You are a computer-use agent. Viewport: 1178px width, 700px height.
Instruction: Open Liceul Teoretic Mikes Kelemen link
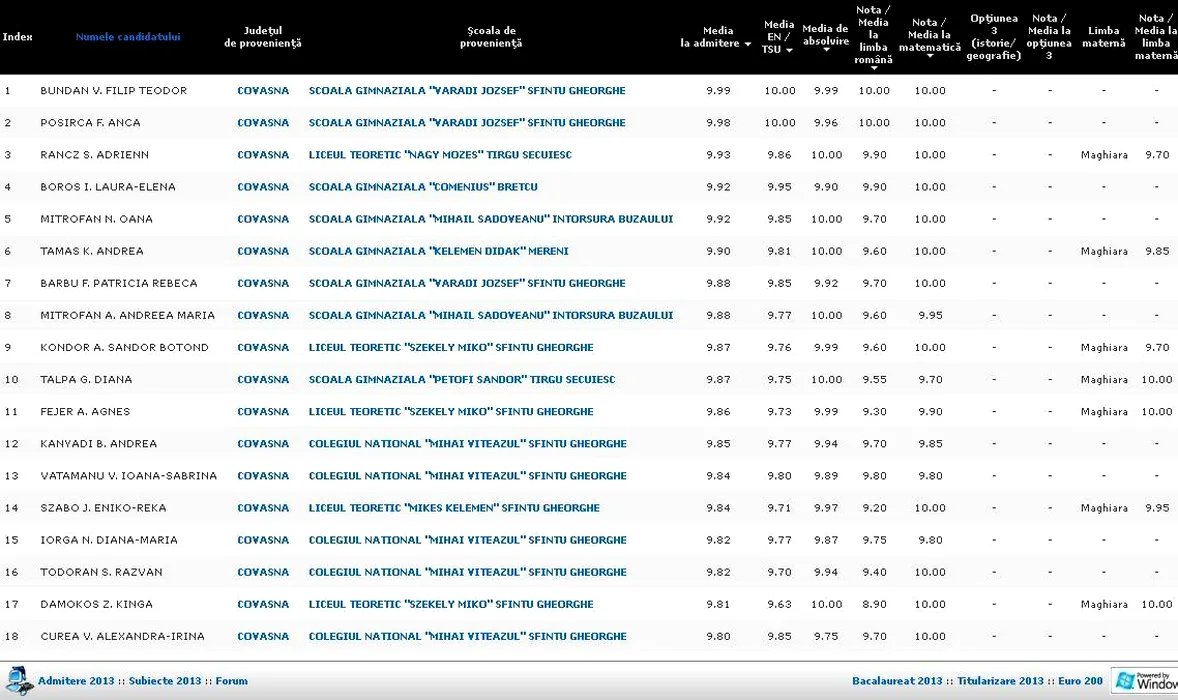click(454, 508)
